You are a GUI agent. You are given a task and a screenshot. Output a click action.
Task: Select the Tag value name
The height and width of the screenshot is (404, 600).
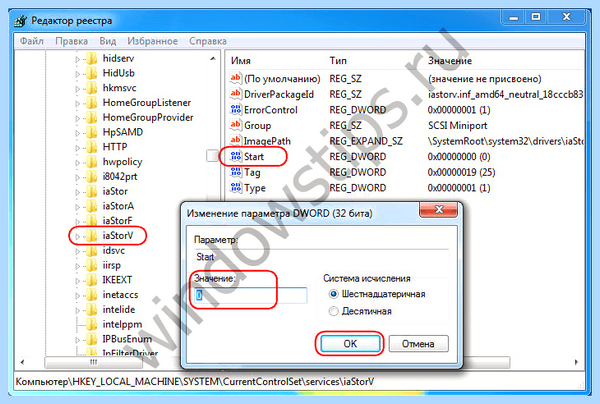click(x=252, y=173)
